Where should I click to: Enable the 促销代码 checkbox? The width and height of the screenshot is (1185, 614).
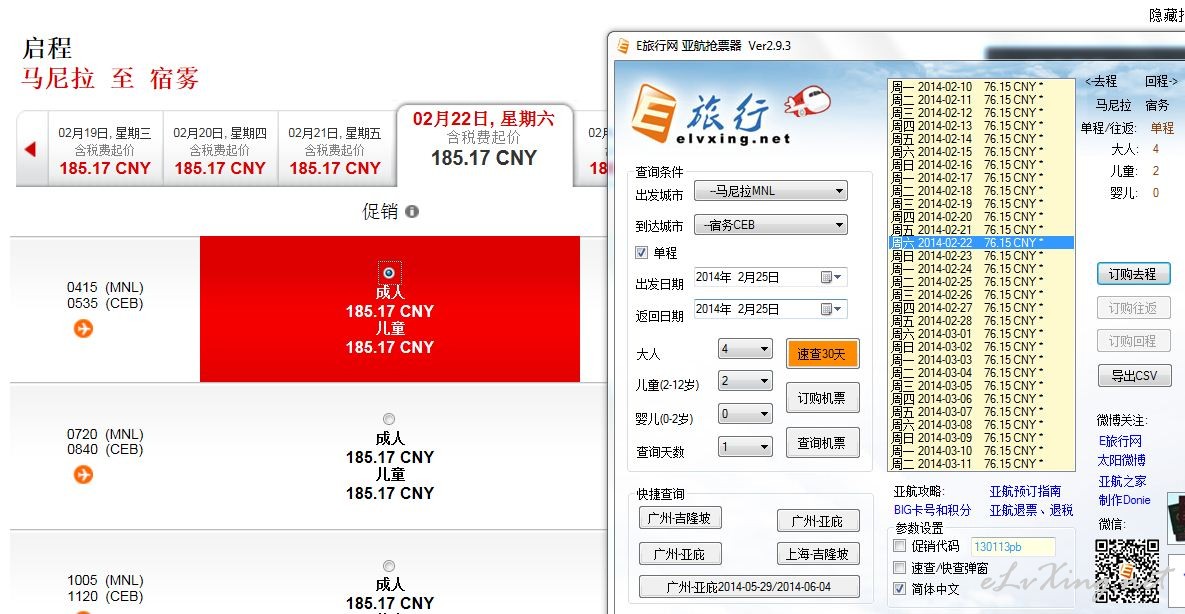(899, 546)
